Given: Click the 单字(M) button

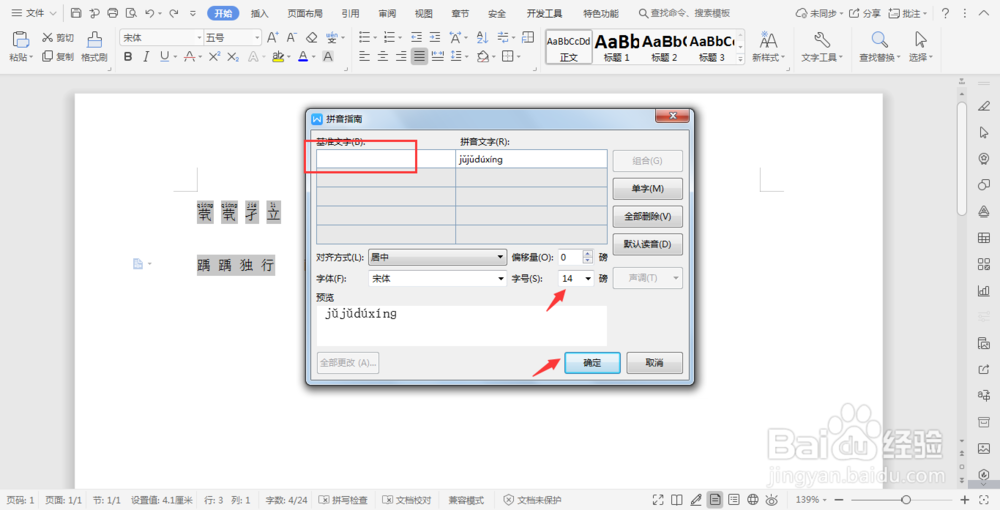Looking at the screenshot, I should [648, 189].
